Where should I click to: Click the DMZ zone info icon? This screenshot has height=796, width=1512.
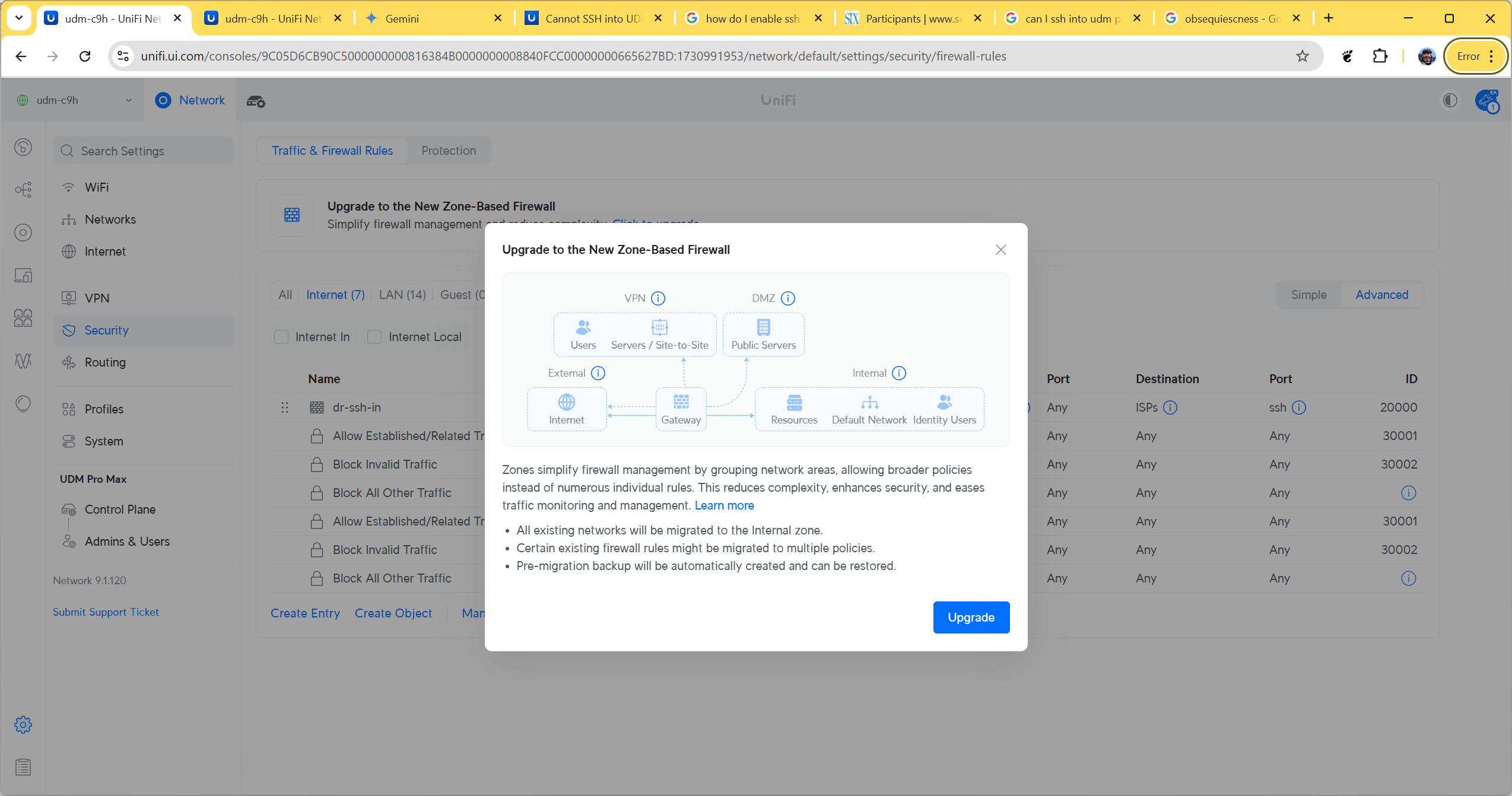787,298
